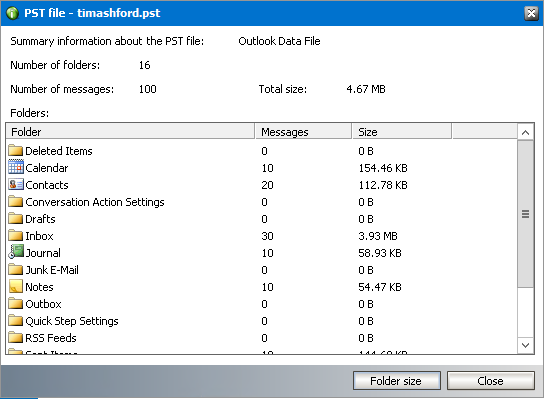
Task: Select the Junk E-Mail folder row
Action: [262, 270]
